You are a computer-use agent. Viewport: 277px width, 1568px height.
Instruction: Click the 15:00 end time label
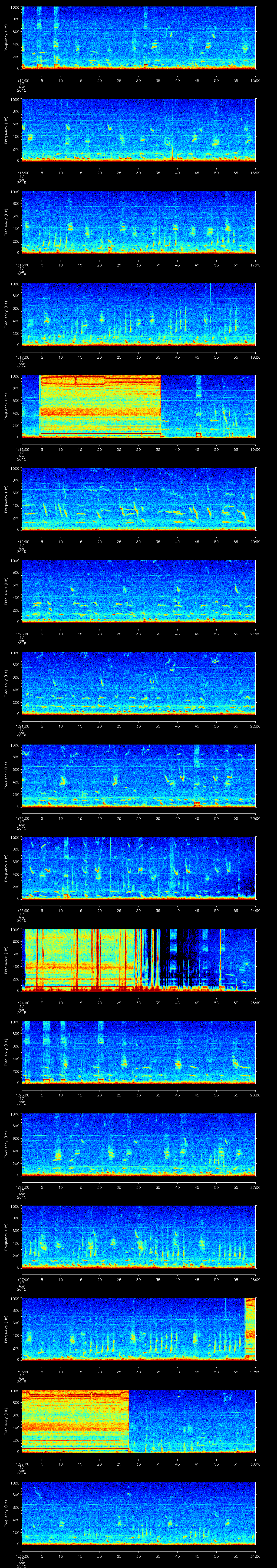255,80
